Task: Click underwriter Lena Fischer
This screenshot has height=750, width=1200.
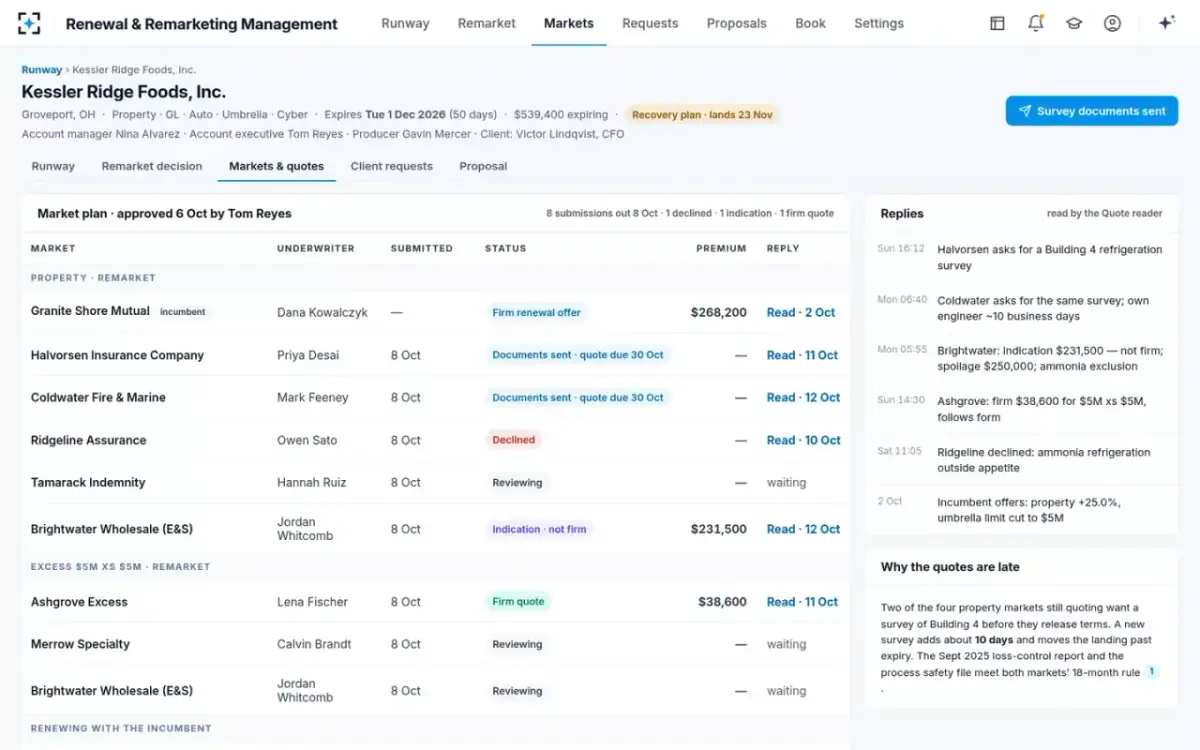Action: coord(312,602)
